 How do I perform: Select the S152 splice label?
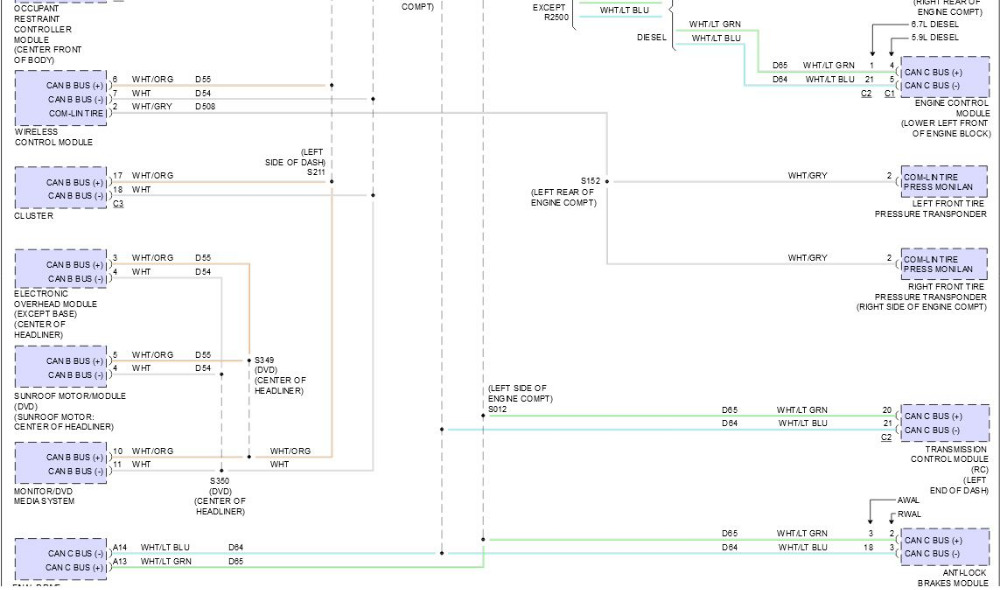click(590, 181)
